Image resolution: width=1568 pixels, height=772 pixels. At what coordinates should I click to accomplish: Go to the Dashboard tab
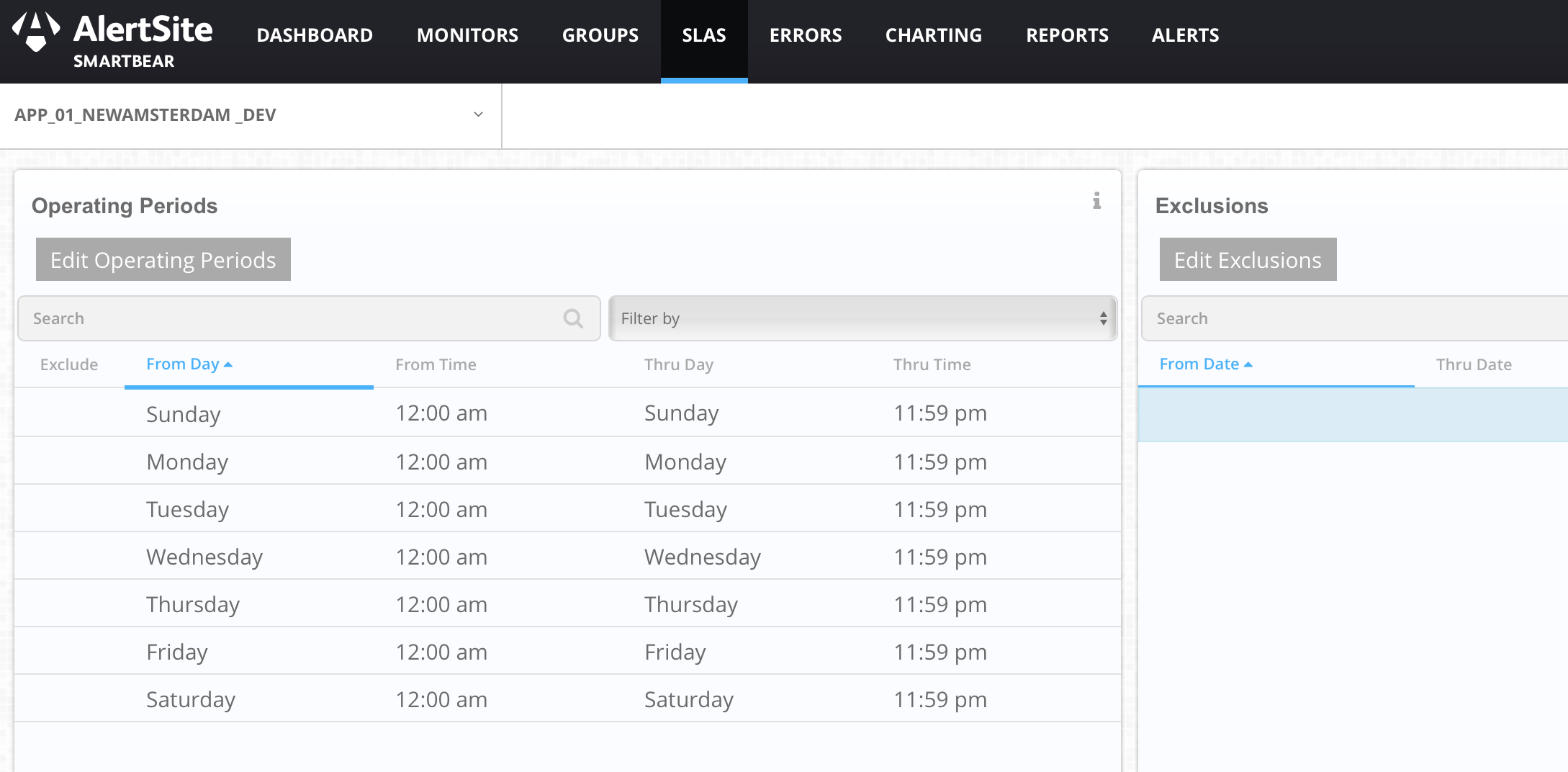pyautogui.click(x=315, y=35)
